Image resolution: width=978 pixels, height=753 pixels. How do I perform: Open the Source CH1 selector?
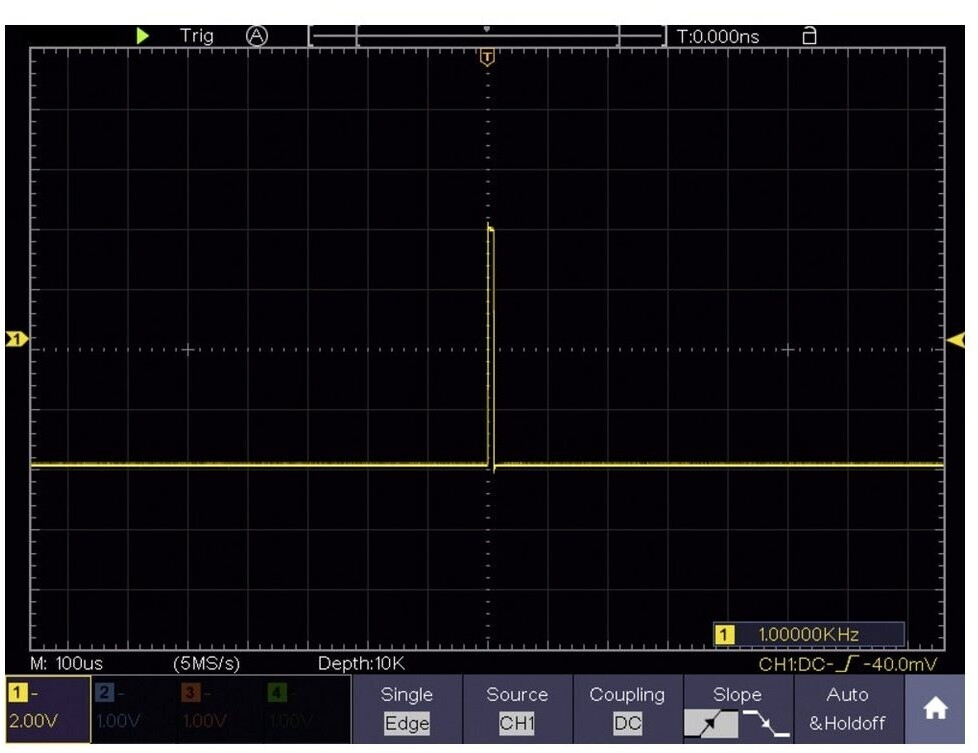point(517,709)
